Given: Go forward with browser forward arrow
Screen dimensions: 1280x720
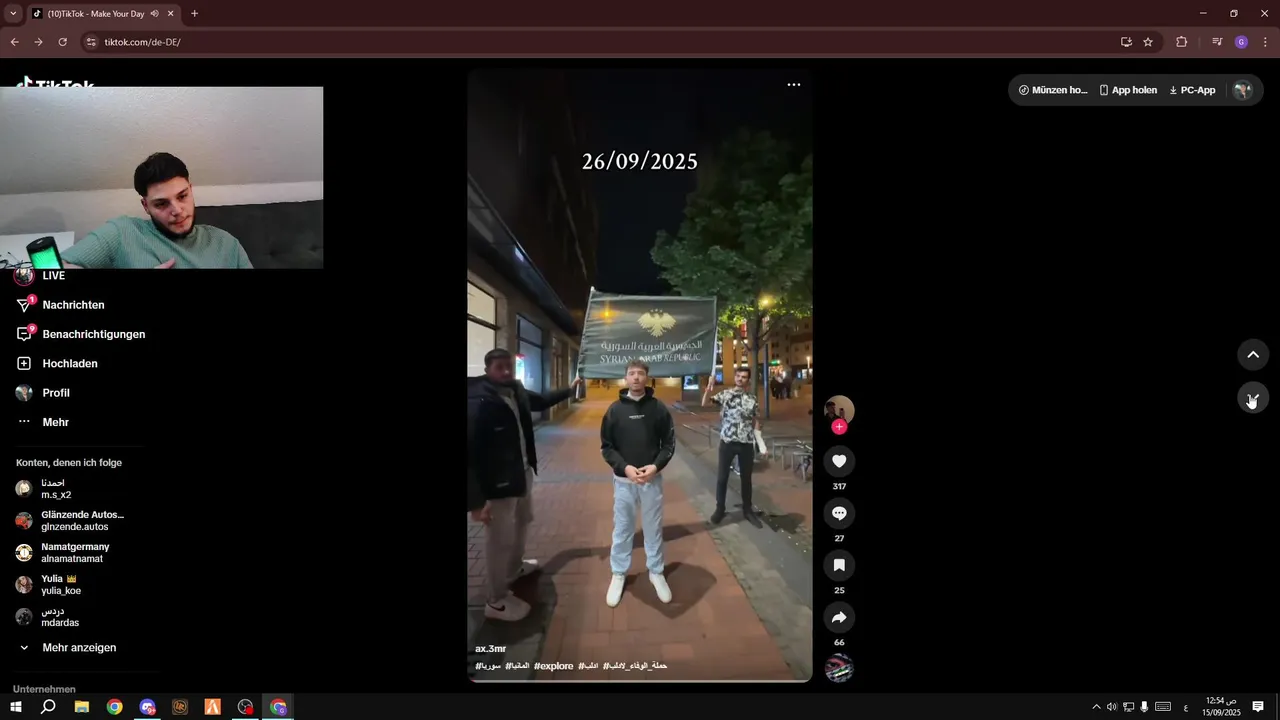Looking at the screenshot, I should tap(38, 42).
